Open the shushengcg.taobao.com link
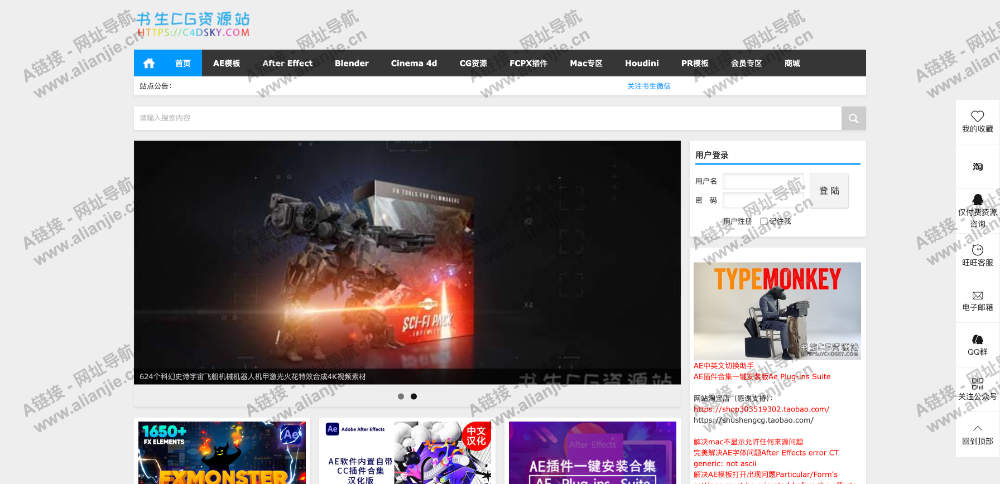The height and width of the screenshot is (484, 1000). click(753, 420)
